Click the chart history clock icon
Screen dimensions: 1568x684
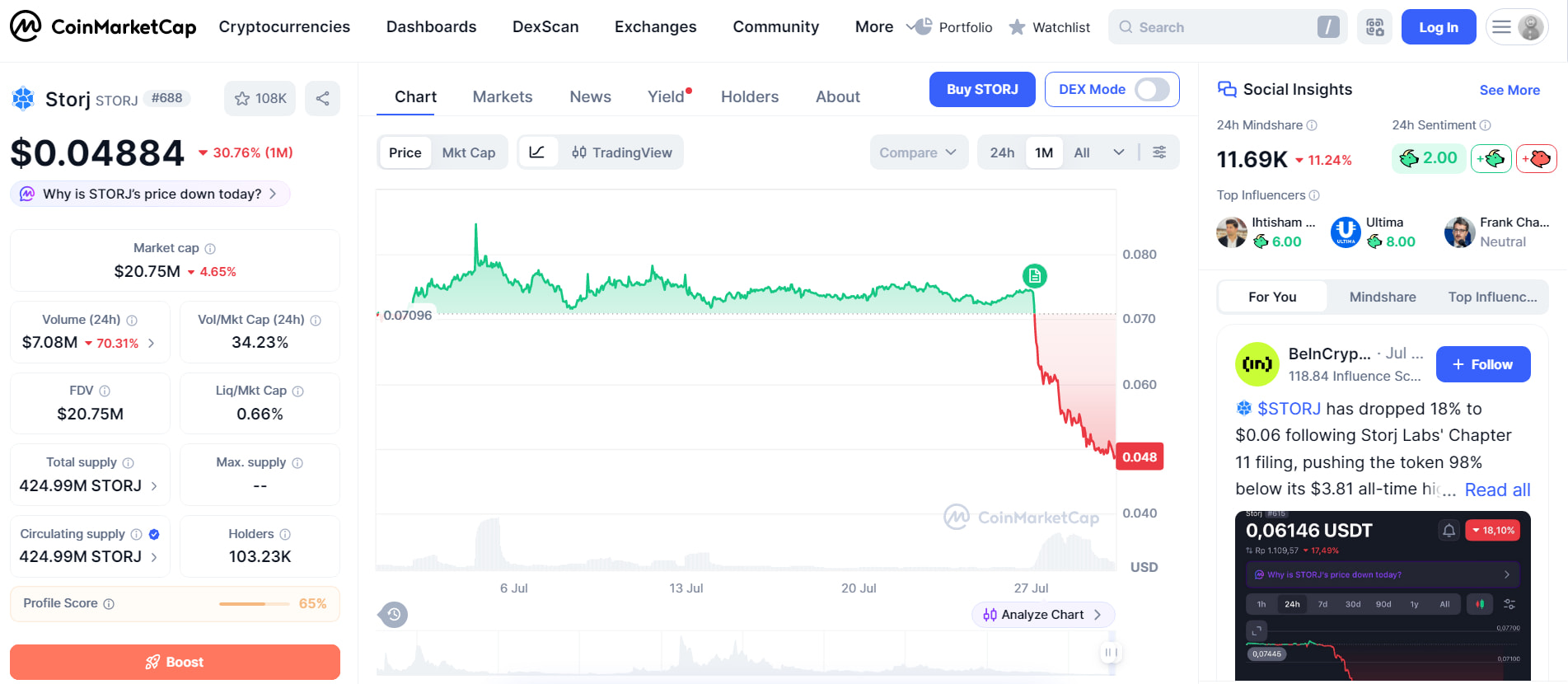click(x=394, y=614)
